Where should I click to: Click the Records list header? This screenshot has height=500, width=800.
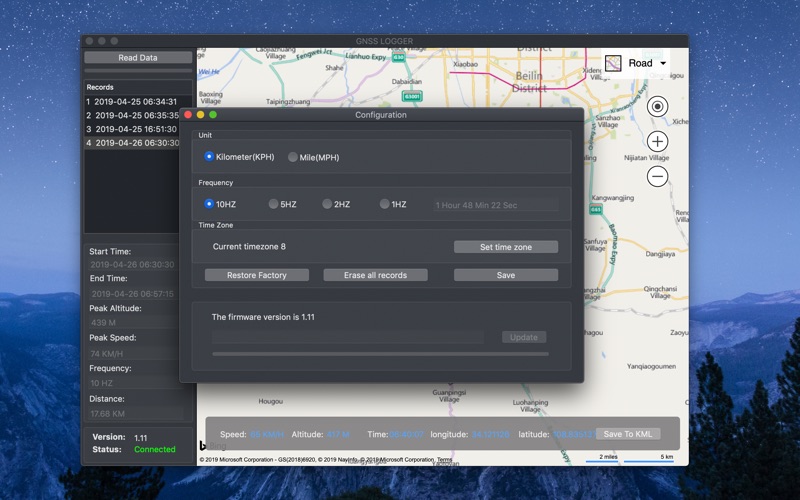tap(138, 87)
